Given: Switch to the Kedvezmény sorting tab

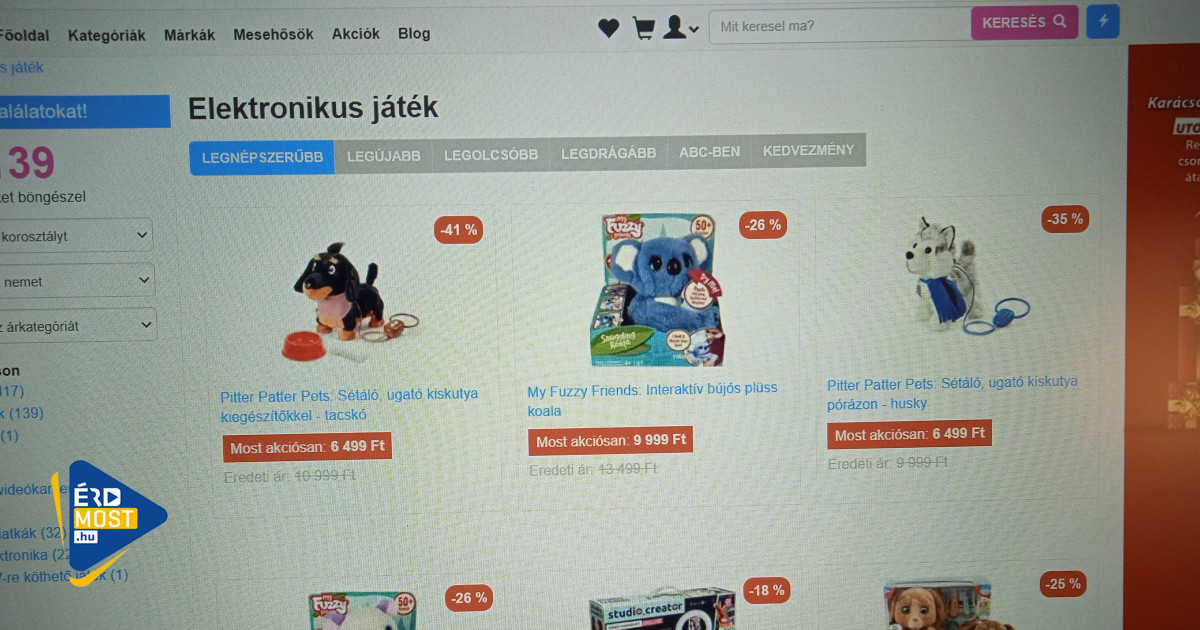Looking at the screenshot, I should coord(808,151).
